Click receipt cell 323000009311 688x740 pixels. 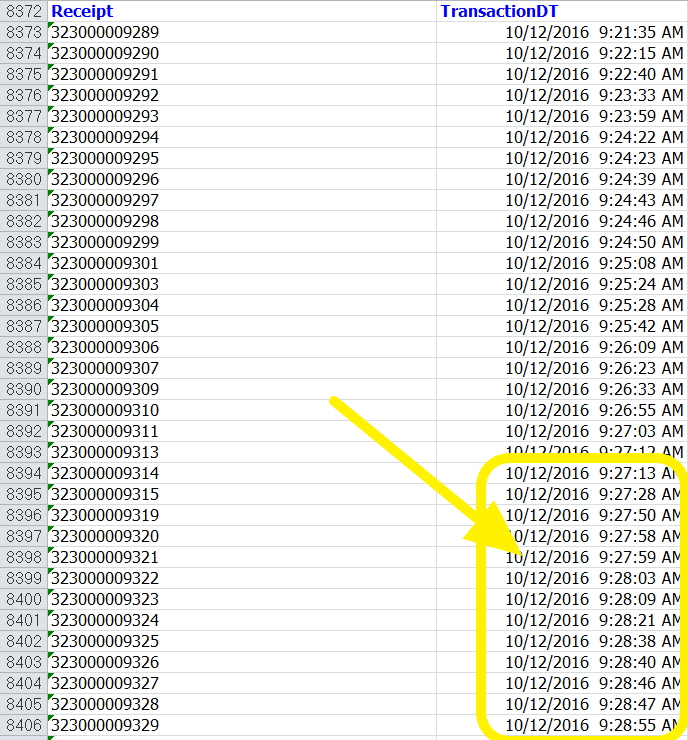(242, 431)
